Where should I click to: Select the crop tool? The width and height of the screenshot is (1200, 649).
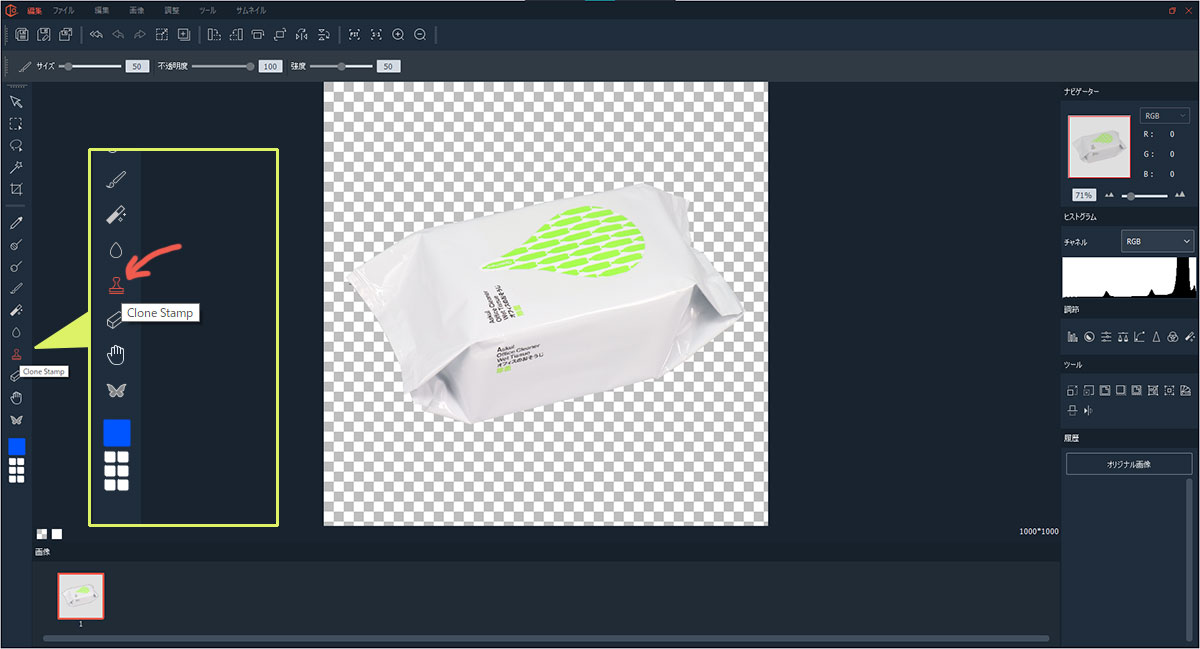[16, 189]
